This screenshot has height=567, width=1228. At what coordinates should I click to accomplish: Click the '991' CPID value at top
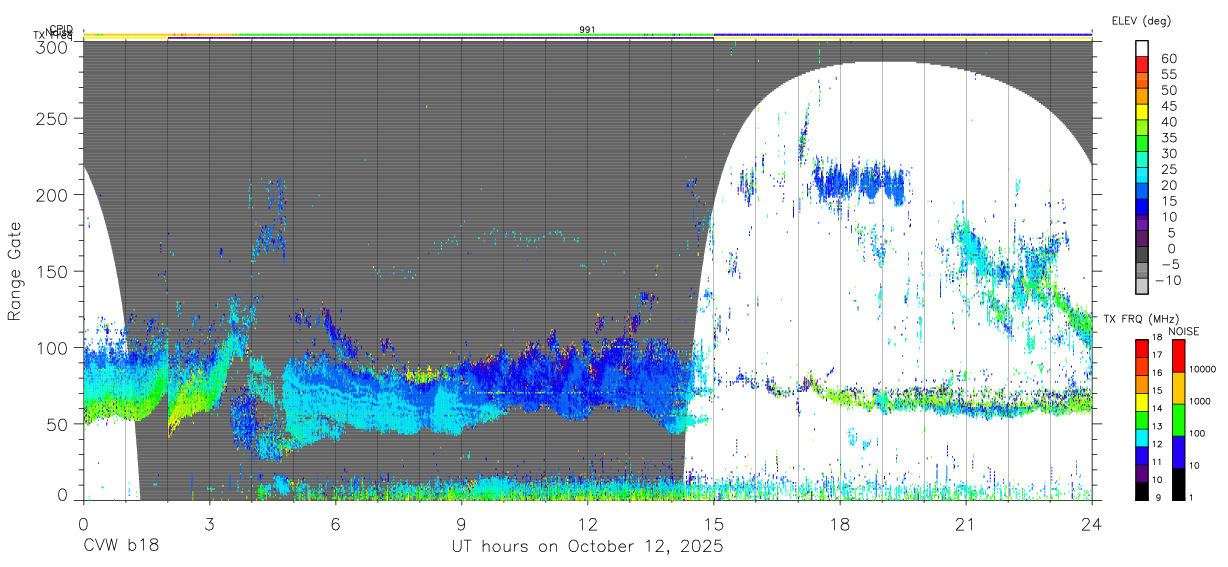click(587, 29)
